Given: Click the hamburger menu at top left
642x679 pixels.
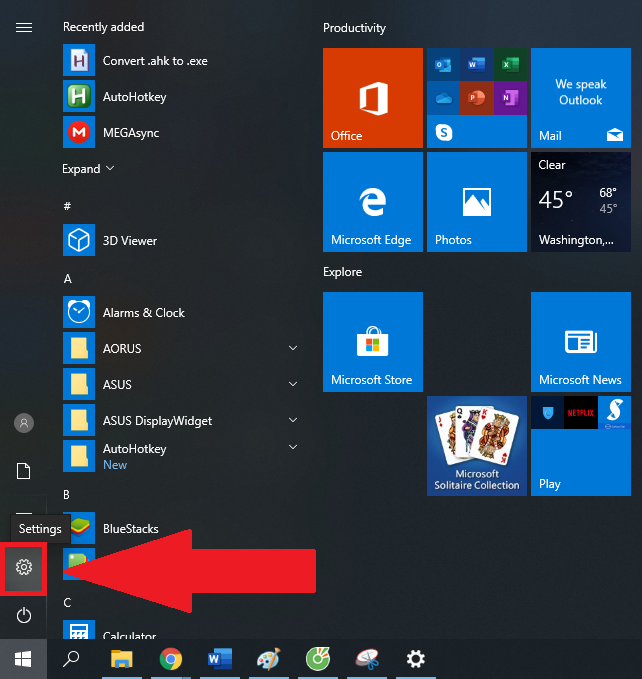Looking at the screenshot, I should pos(23,27).
